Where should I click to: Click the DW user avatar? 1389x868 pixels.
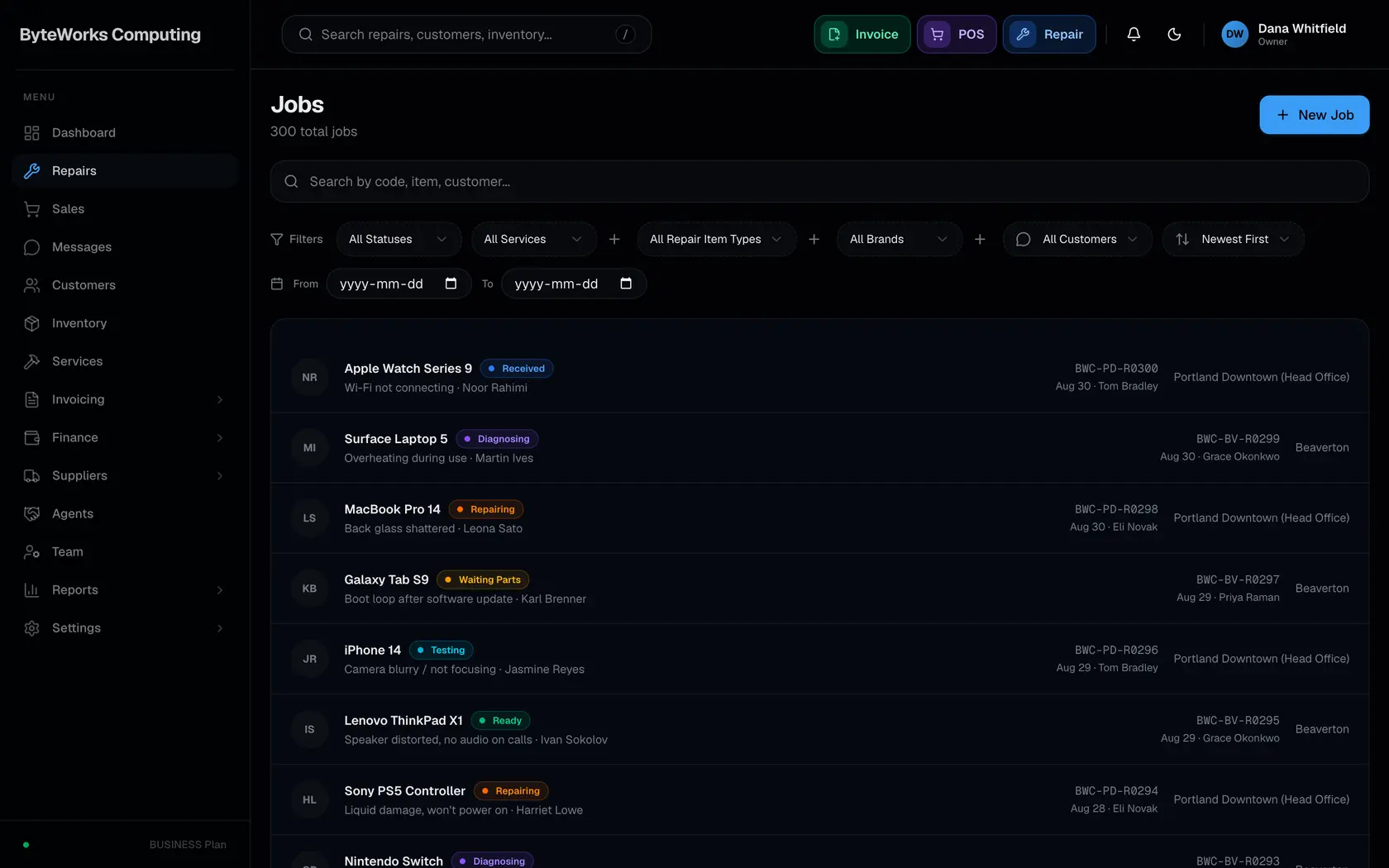pyautogui.click(x=1234, y=34)
